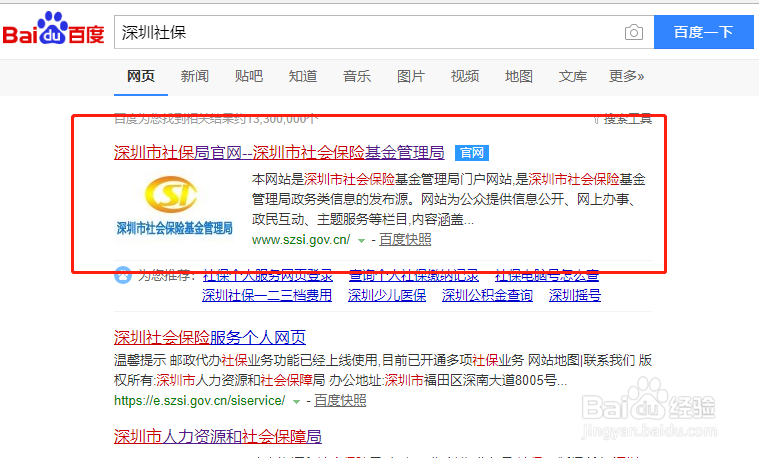
Task: Click the Baidu logo
Action: (54, 29)
